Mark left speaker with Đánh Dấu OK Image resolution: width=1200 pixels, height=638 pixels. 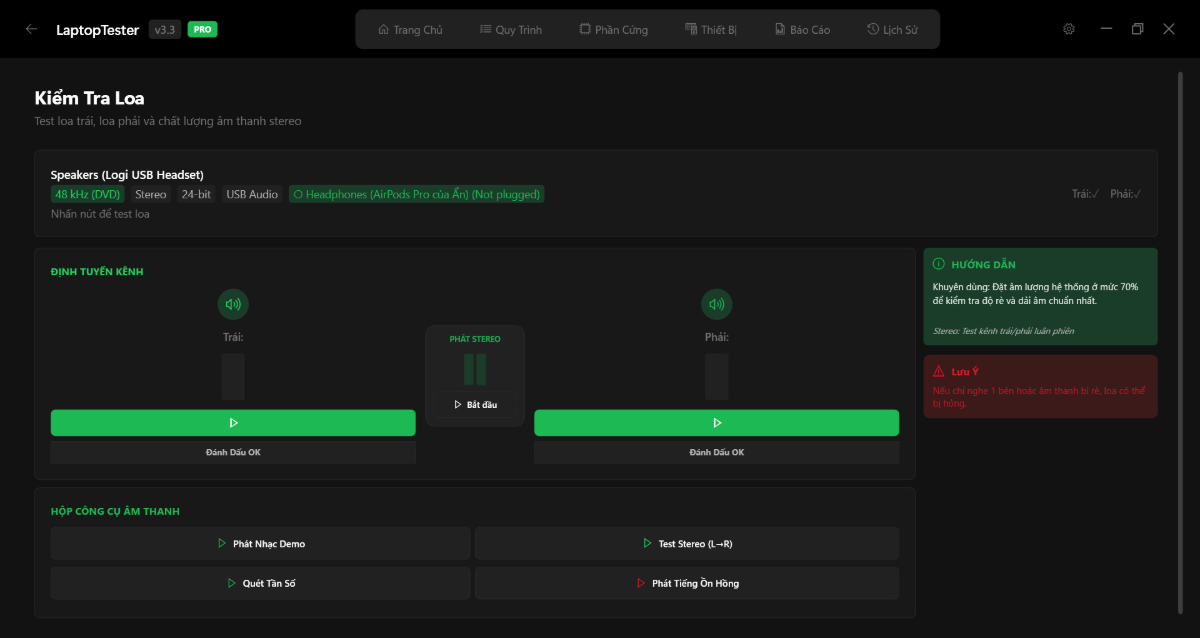[233, 452]
